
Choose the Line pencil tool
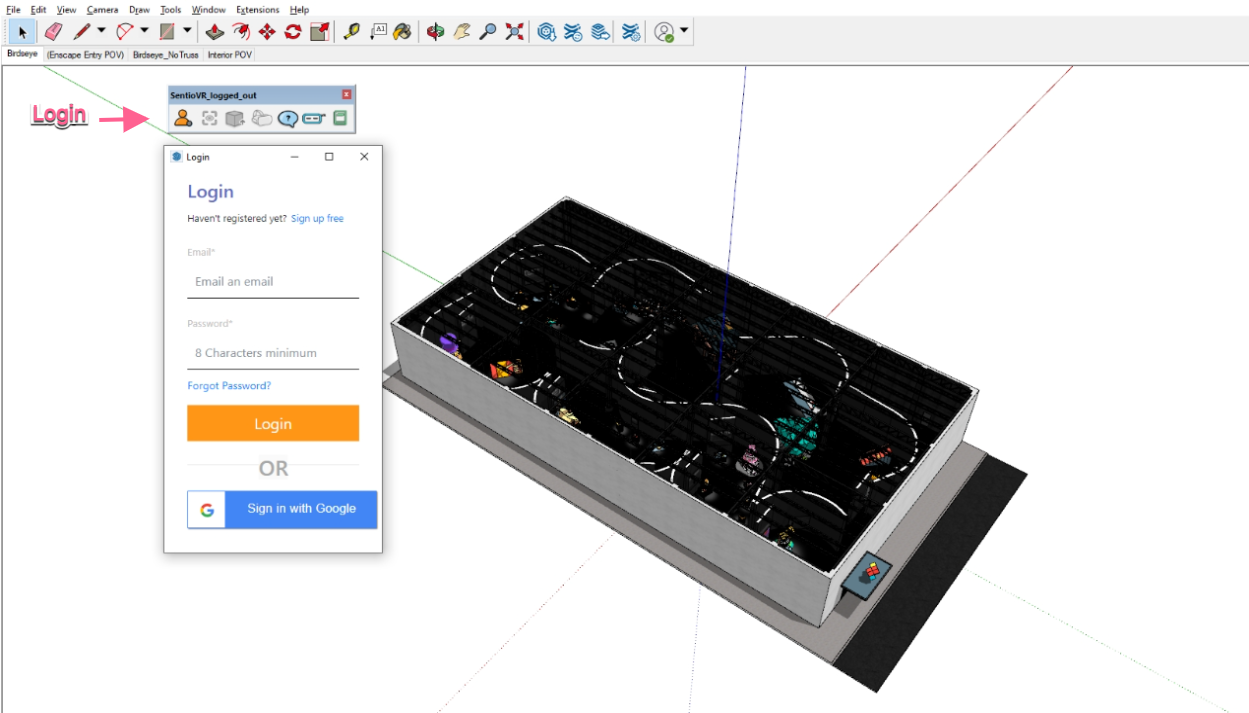pos(82,32)
